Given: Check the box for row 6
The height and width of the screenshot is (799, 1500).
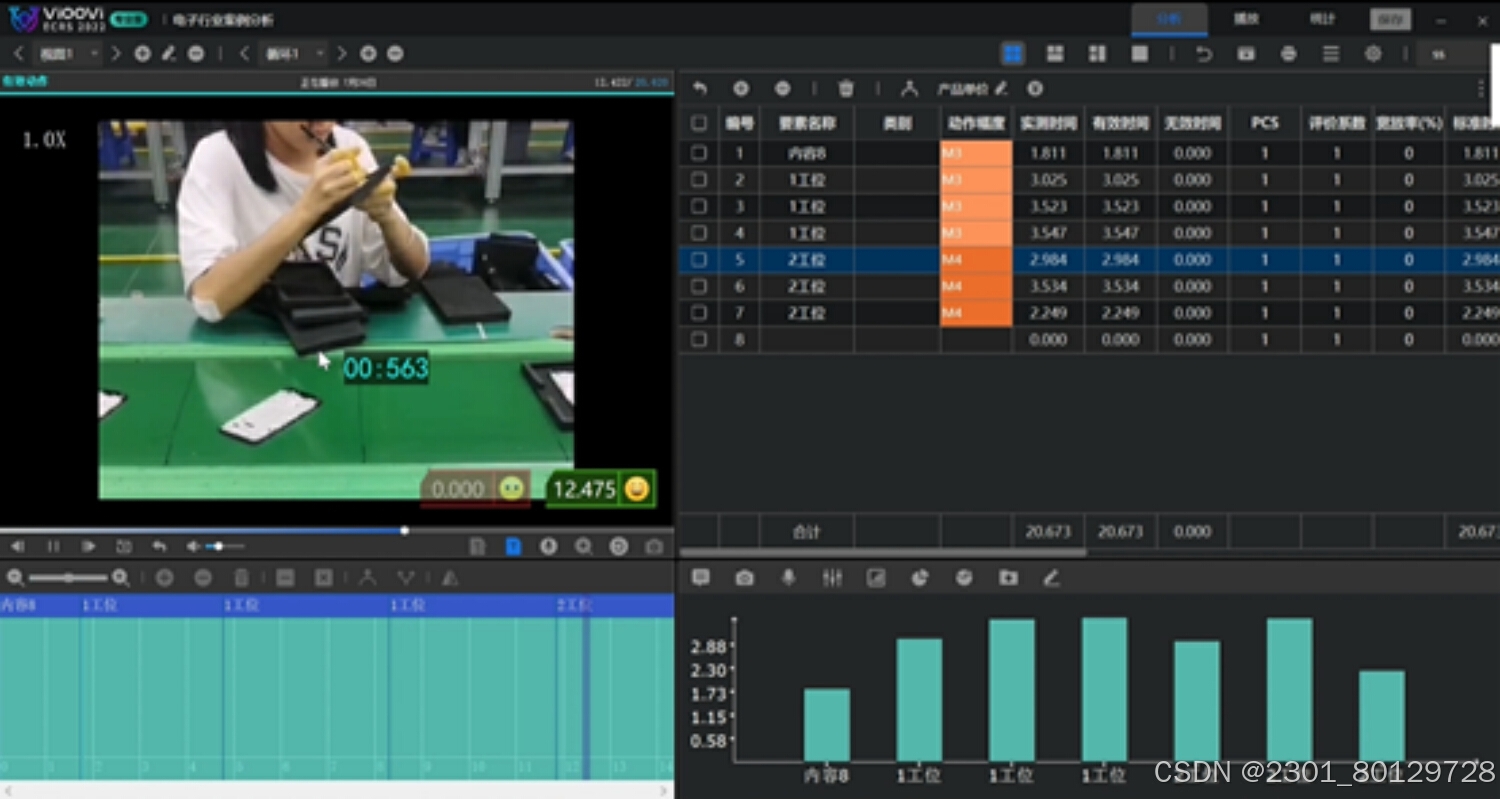Looking at the screenshot, I should [x=699, y=286].
